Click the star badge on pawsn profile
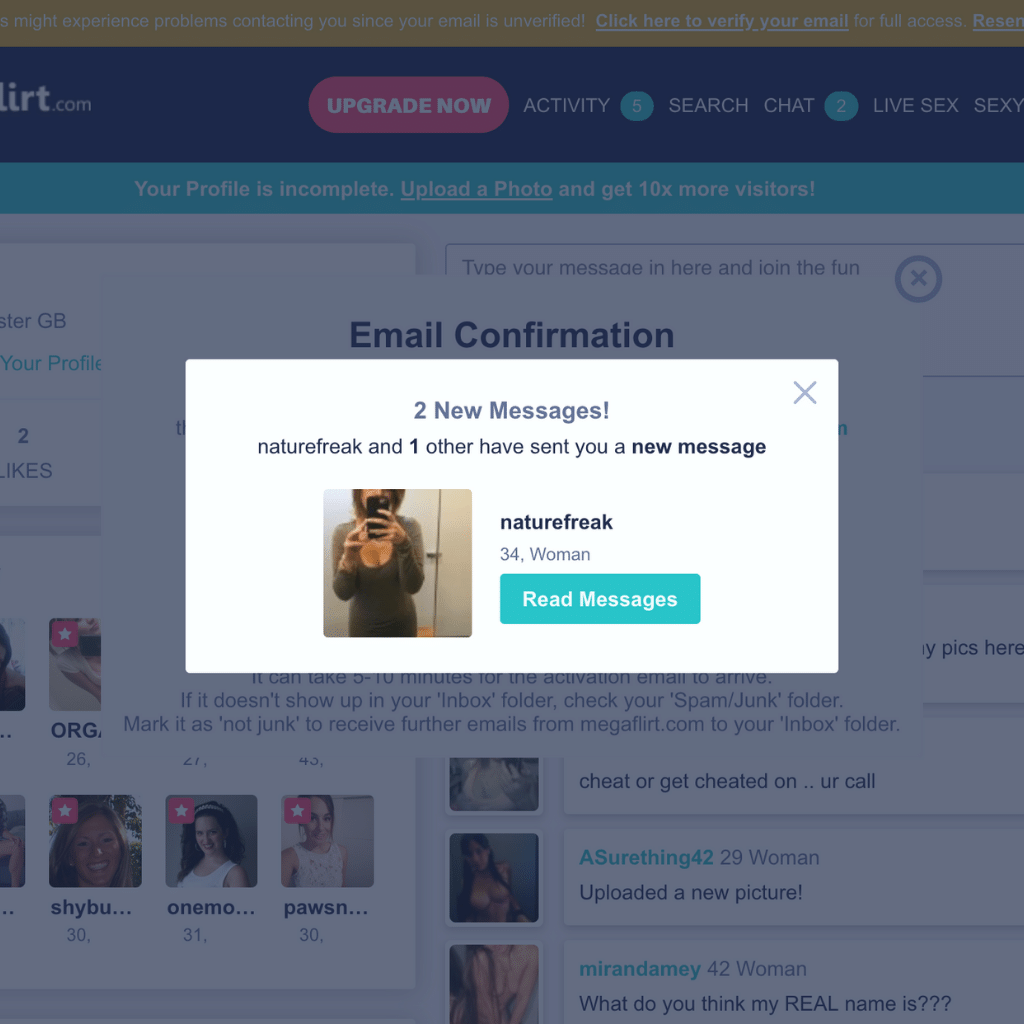This screenshot has width=1024, height=1024. click(x=297, y=810)
